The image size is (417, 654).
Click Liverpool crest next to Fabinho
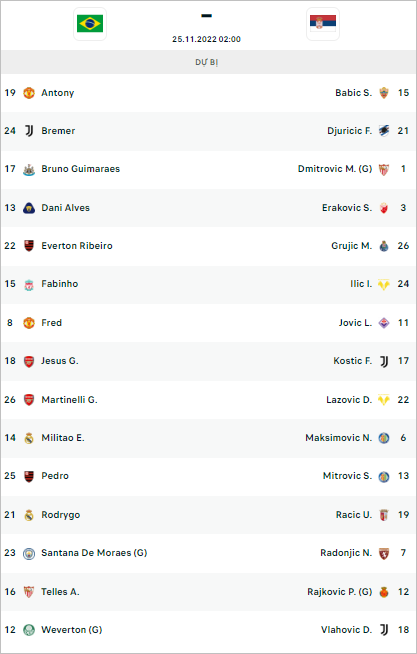pos(29,284)
